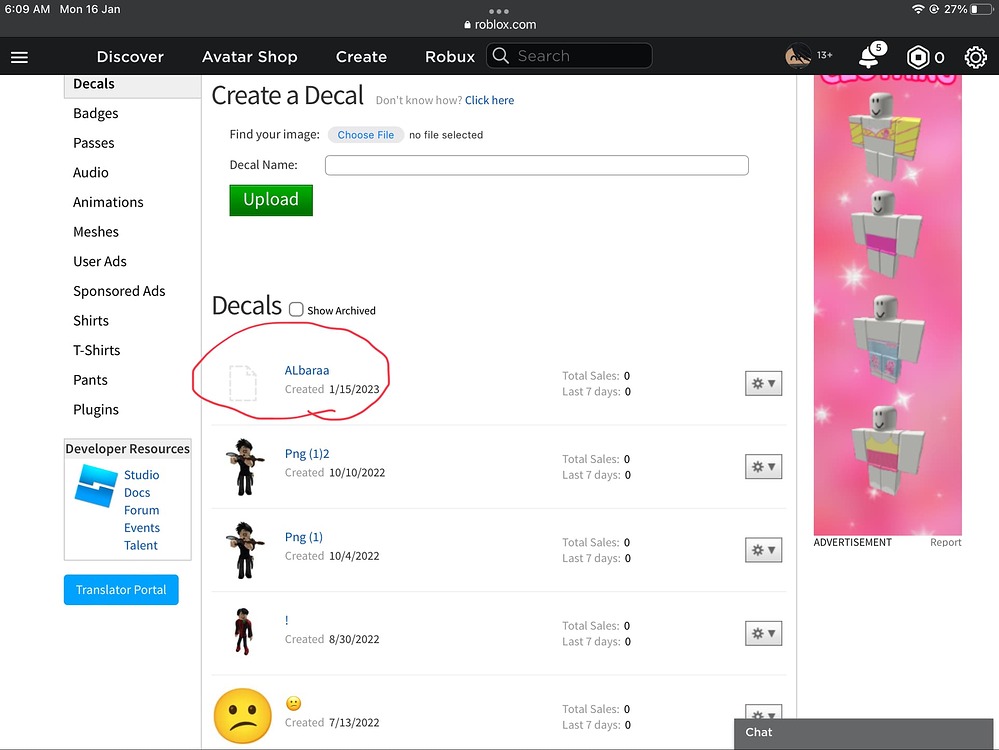999x750 pixels.
Task: Click the search magnifier icon
Action: (501, 56)
